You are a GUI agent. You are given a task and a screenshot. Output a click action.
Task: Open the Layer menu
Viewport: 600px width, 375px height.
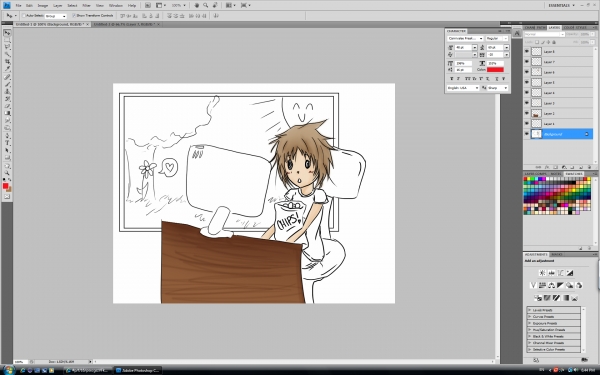coord(57,5)
